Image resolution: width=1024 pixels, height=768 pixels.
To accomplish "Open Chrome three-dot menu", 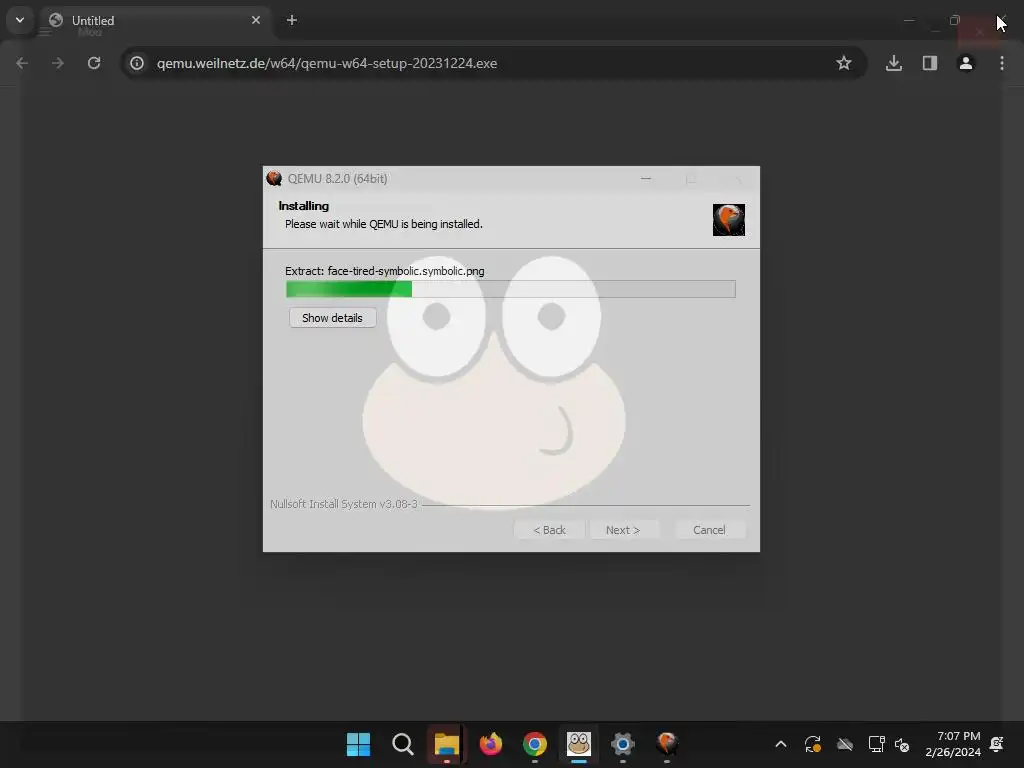I will point(1002,63).
